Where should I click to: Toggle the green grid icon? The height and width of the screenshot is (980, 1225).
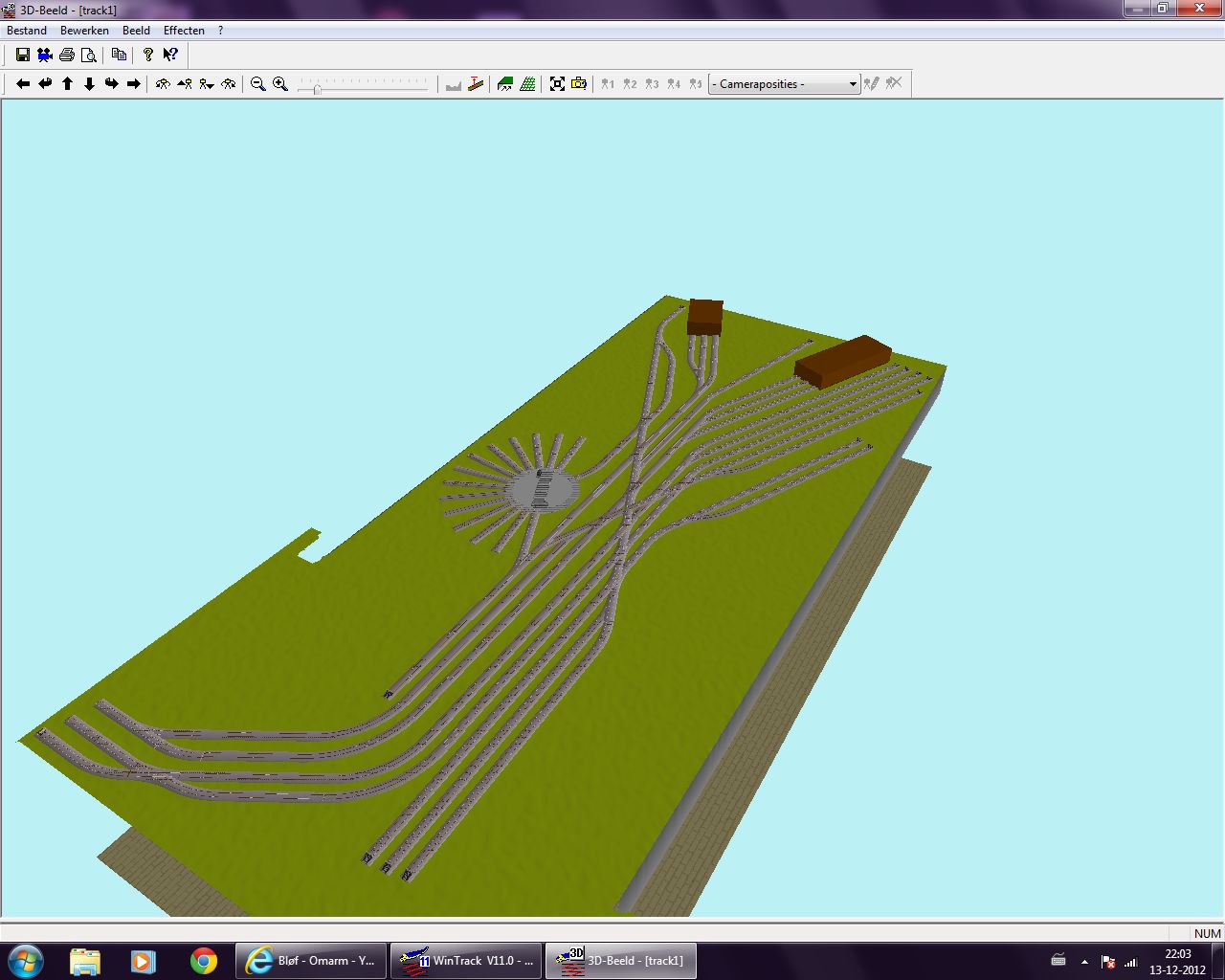(527, 84)
